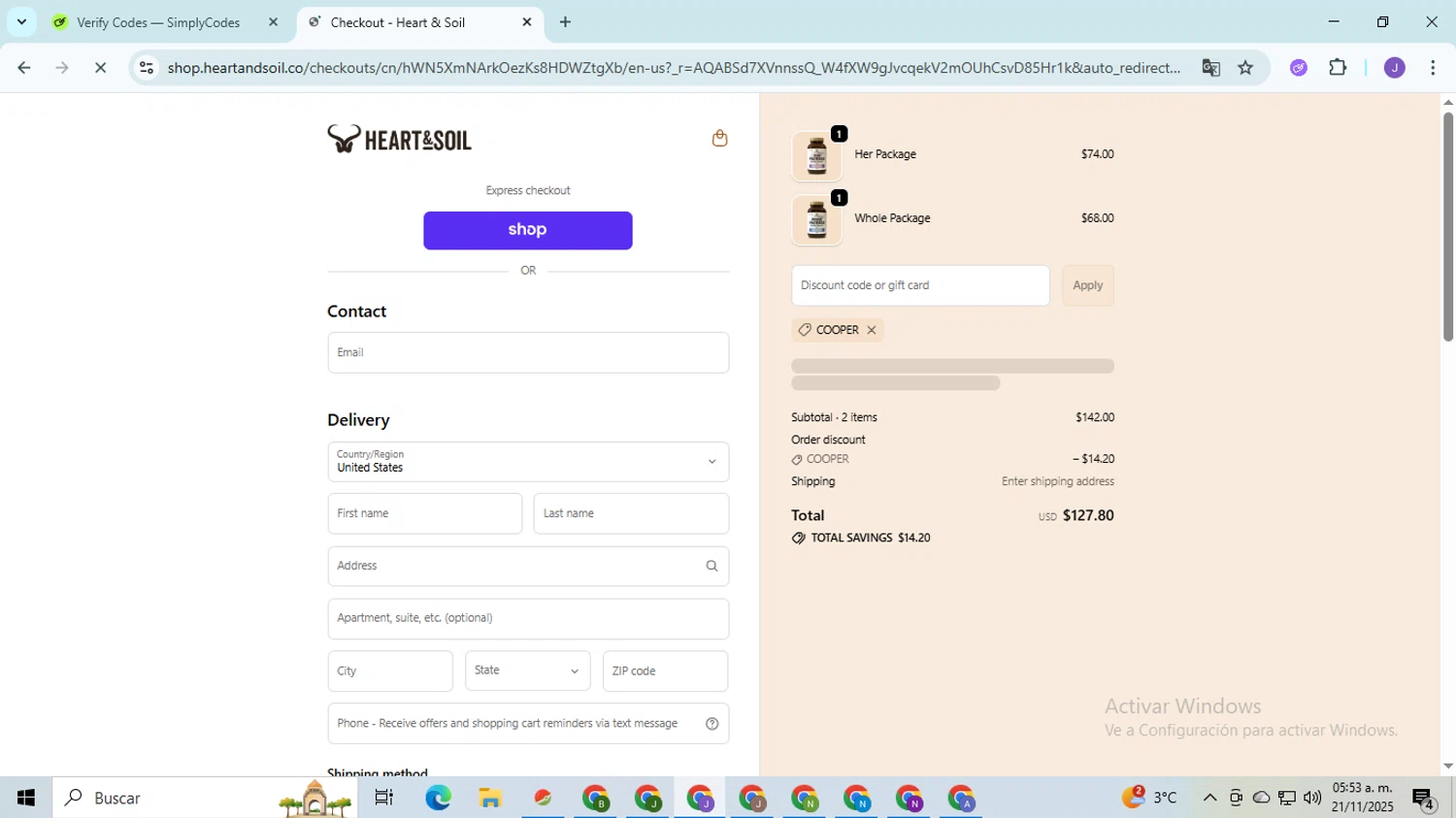Open the network icon in system tray

point(1287,798)
